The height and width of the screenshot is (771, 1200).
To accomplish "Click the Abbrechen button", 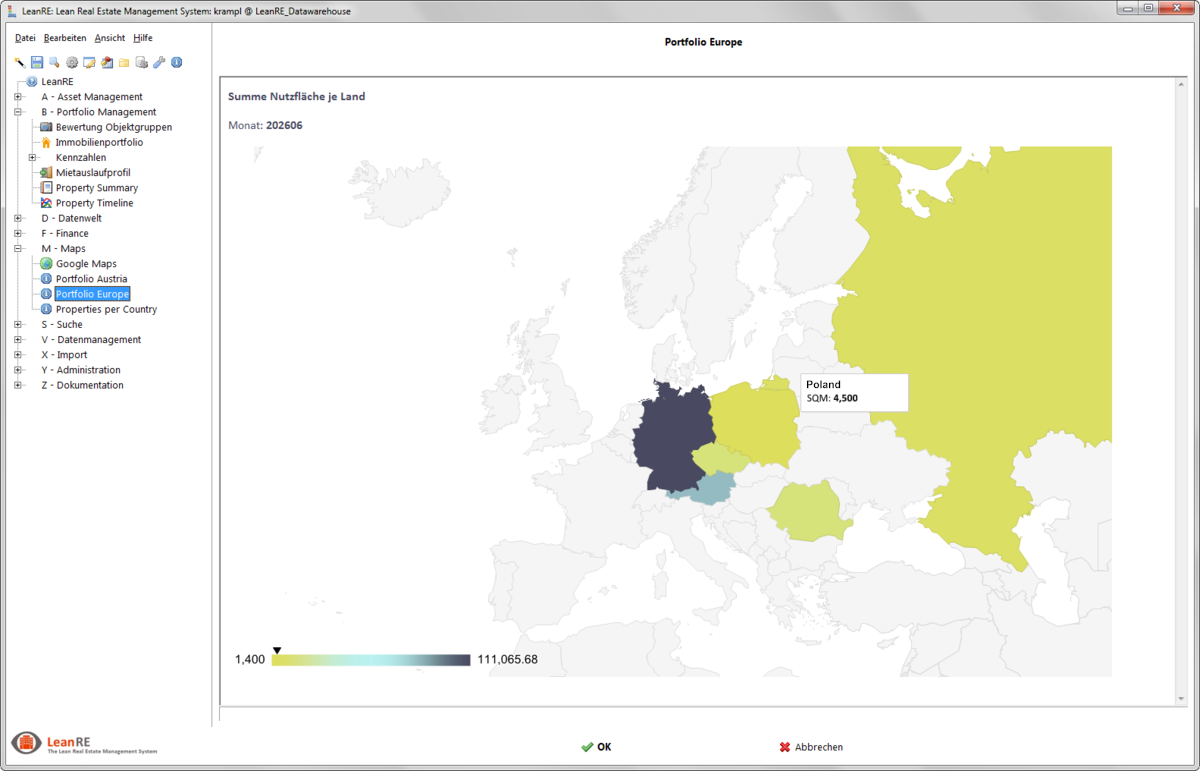I will pyautogui.click(x=811, y=747).
